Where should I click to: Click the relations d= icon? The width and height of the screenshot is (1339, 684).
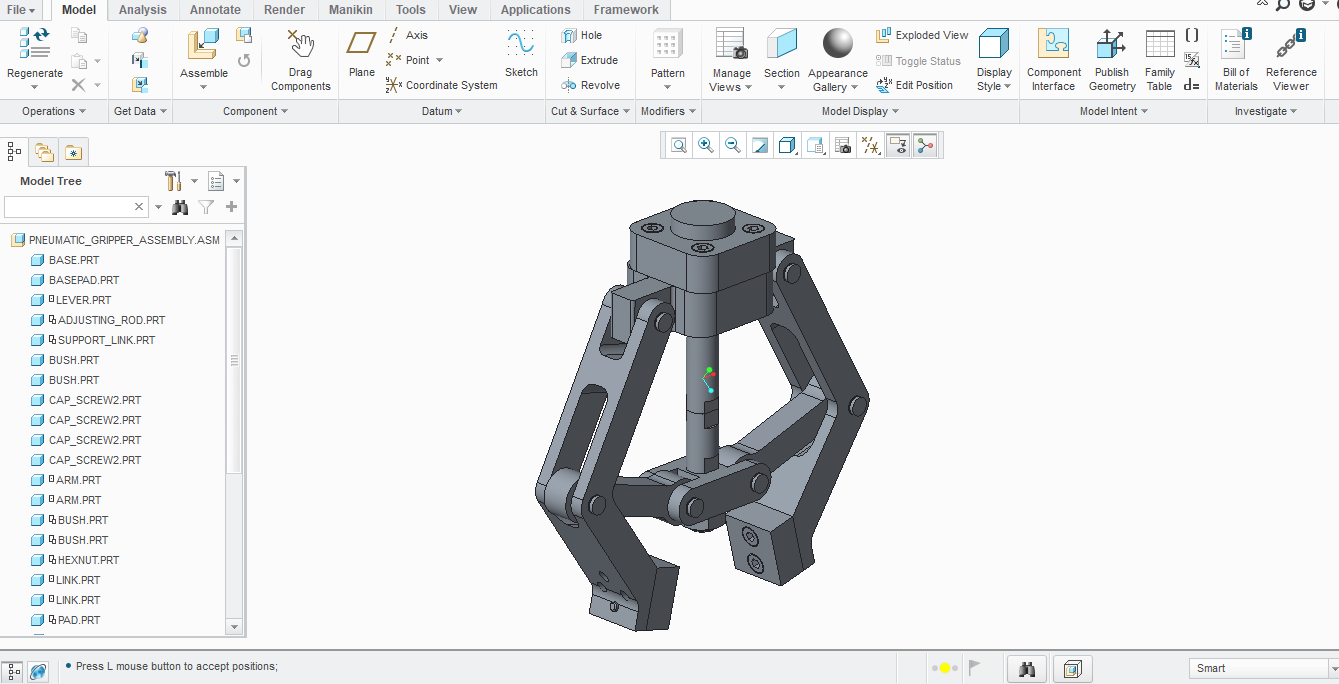click(x=1192, y=85)
